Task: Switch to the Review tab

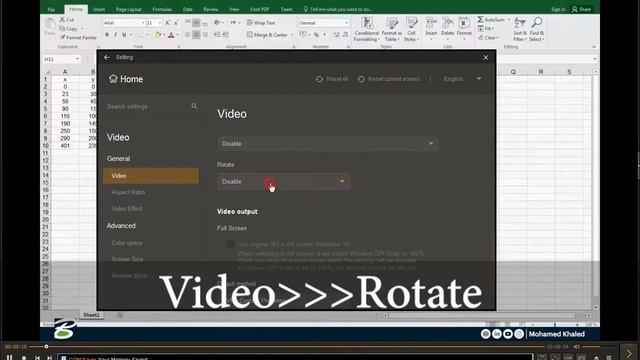Action: 211,9
